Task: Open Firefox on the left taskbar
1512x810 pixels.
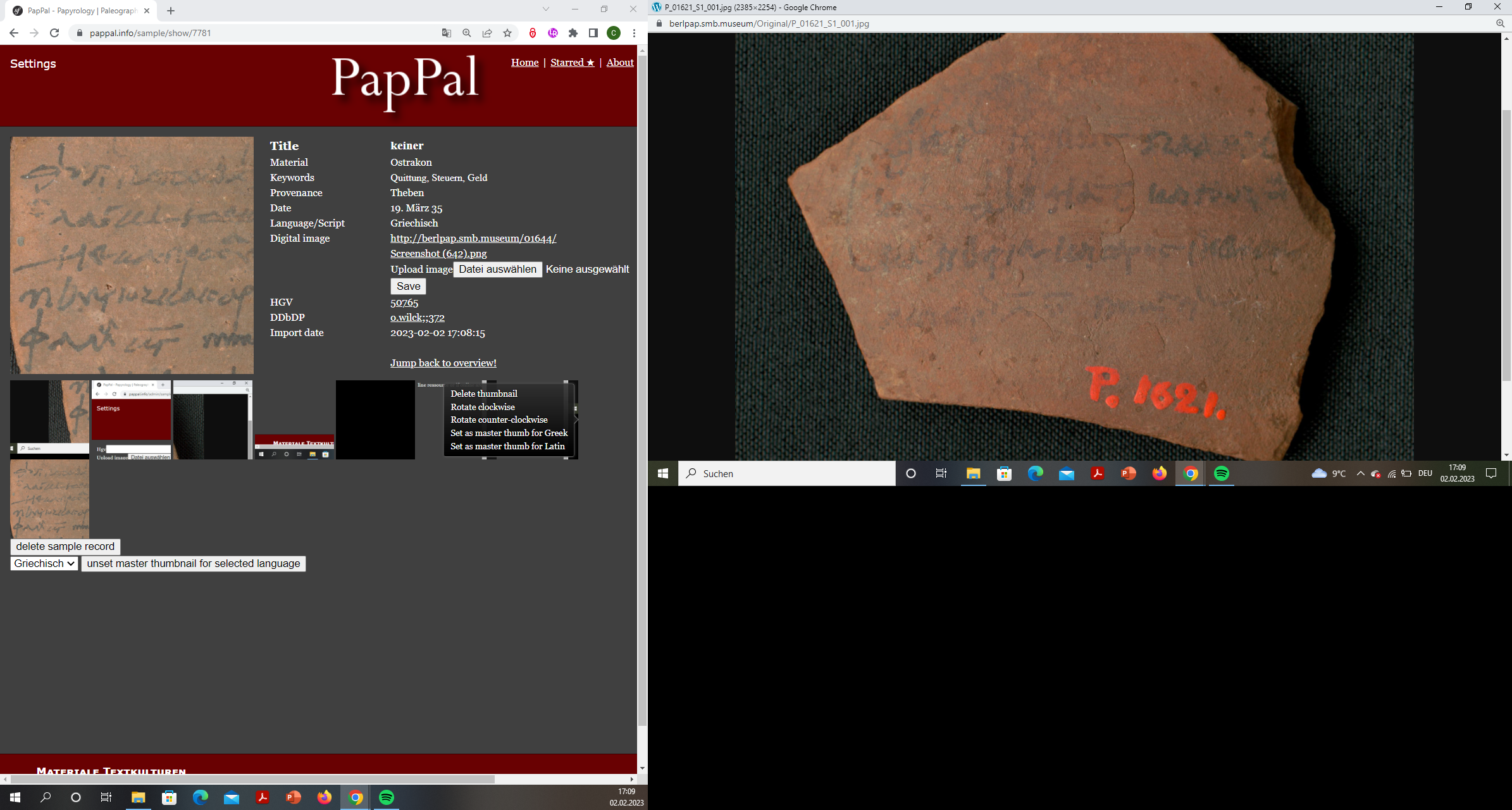Action: [x=325, y=797]
